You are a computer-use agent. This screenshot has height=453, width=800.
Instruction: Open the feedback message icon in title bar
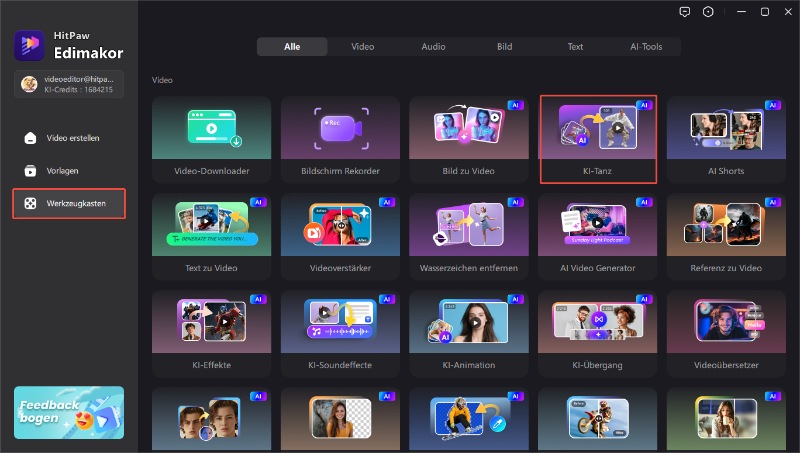point(684,12)
